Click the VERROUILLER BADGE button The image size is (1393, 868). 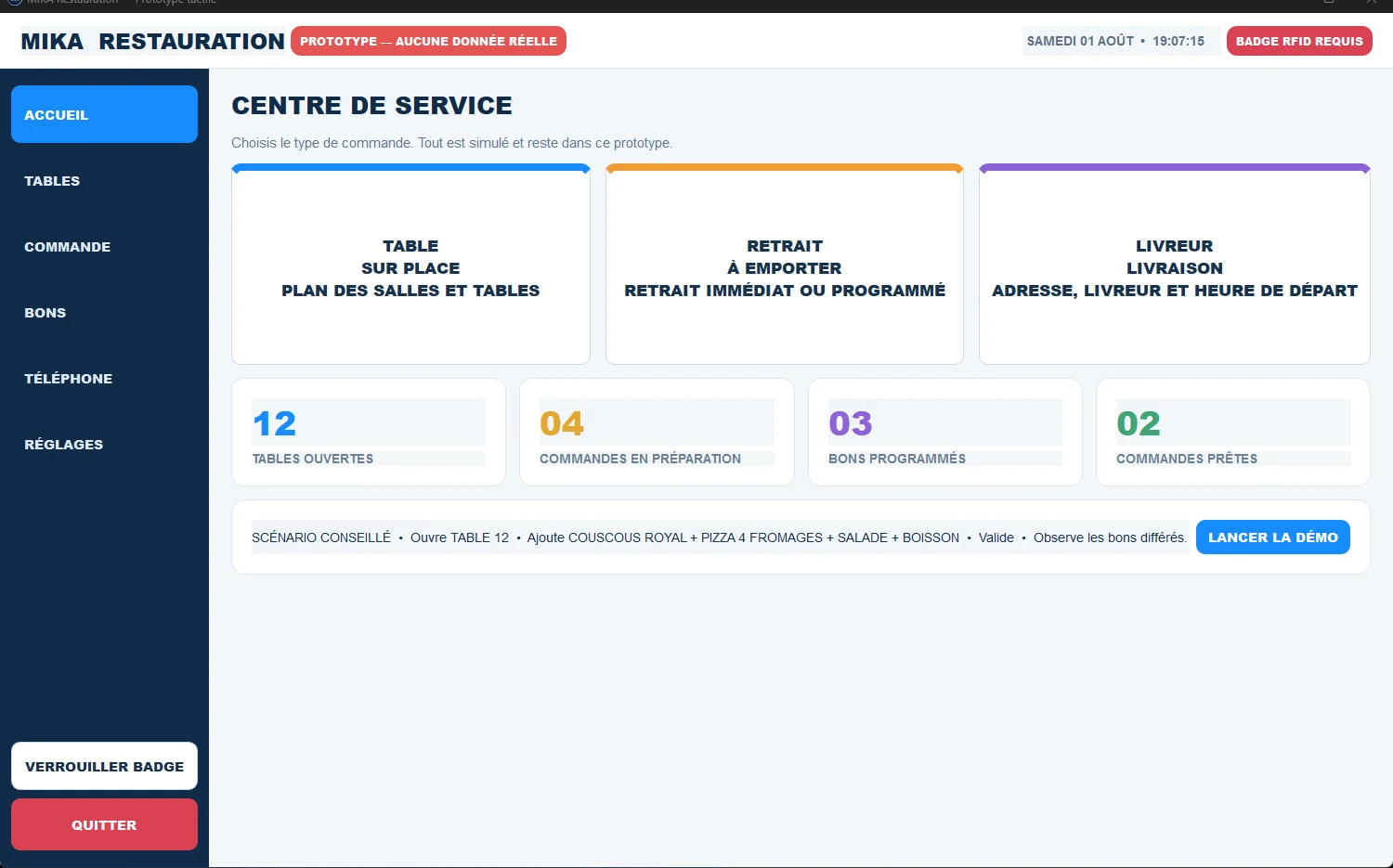[104, 766]
